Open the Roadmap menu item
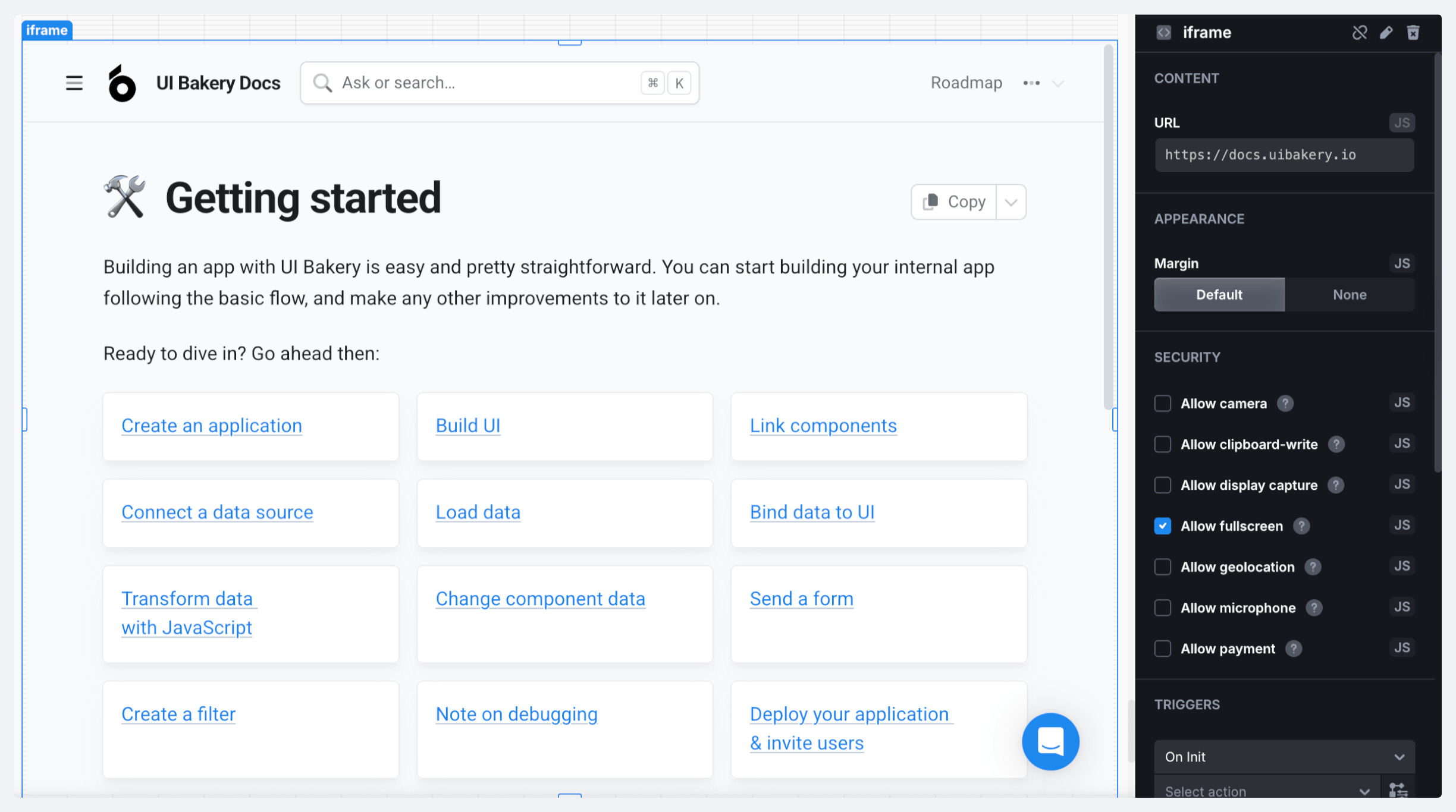The width and height of the screenshot is (1456, 812). coord(967,83)
